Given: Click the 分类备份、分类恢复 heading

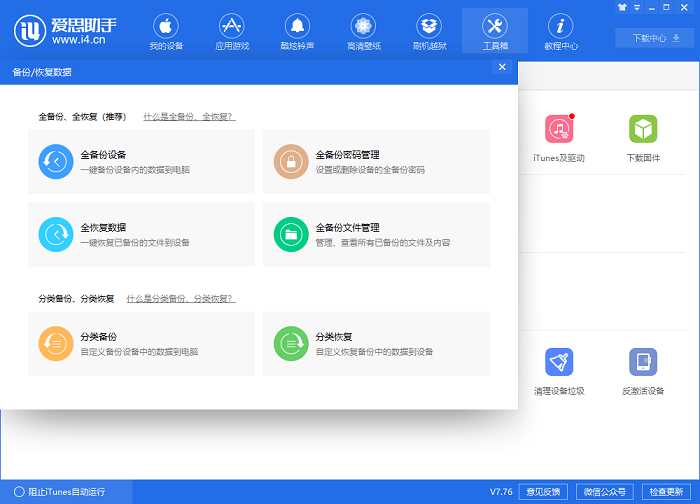Looking at the screenshot, I should click(76, 299).
